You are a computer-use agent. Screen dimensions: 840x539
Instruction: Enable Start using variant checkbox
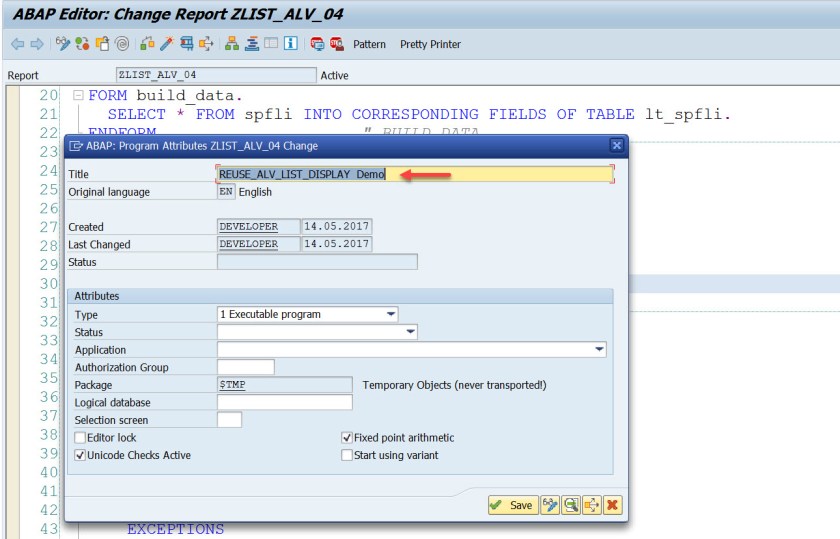coord(347,455)
